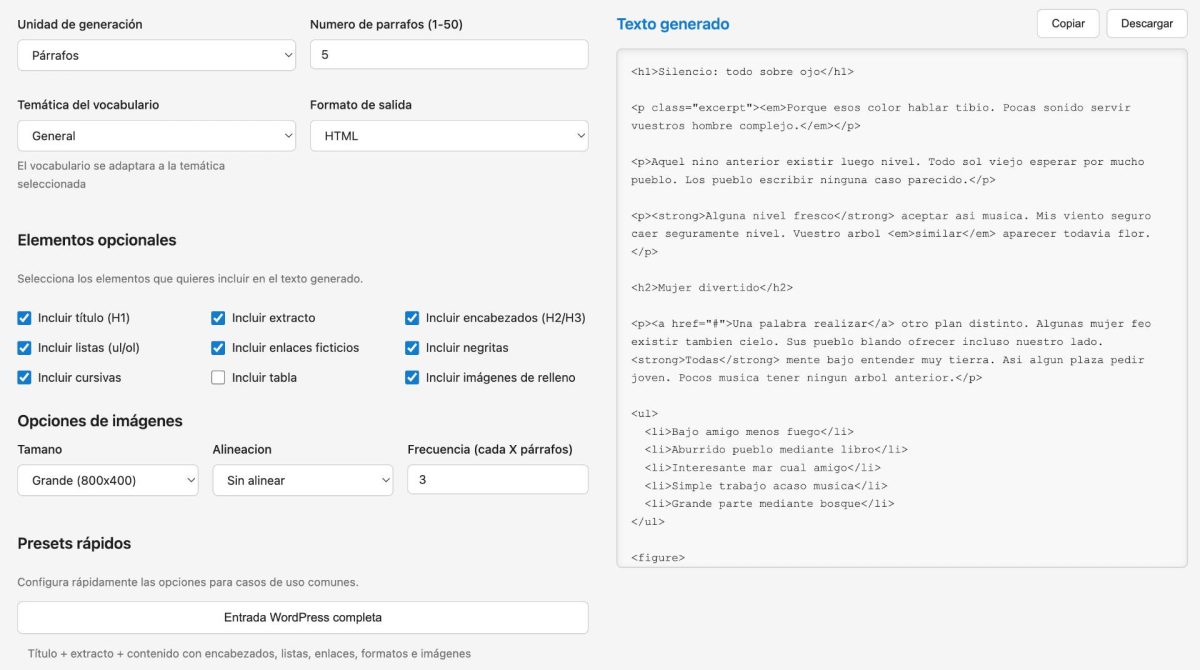Uncheck "Incluir negritas"
The width and height of the screenshot is (1200, 670).
[412, 348]
